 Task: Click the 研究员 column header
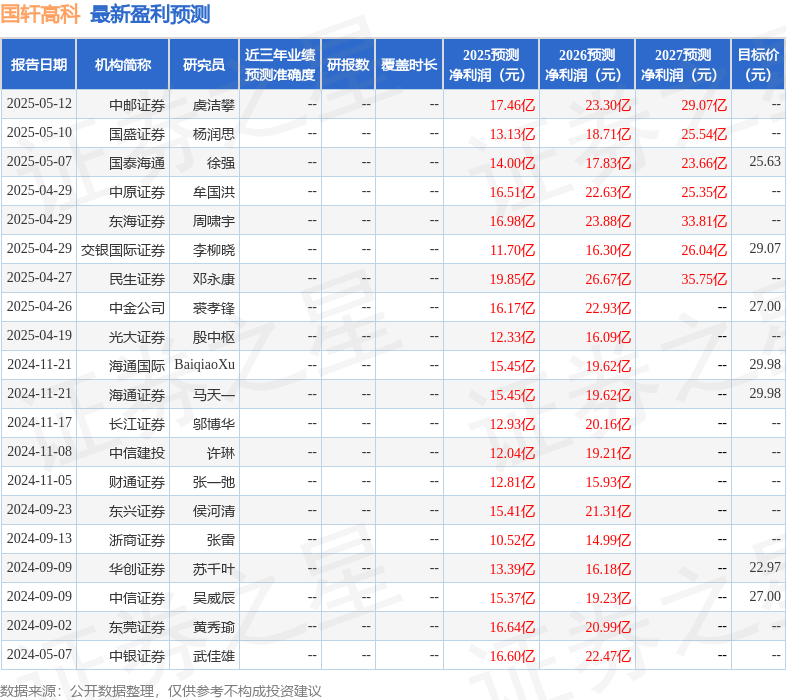click(x=204, y=65)
